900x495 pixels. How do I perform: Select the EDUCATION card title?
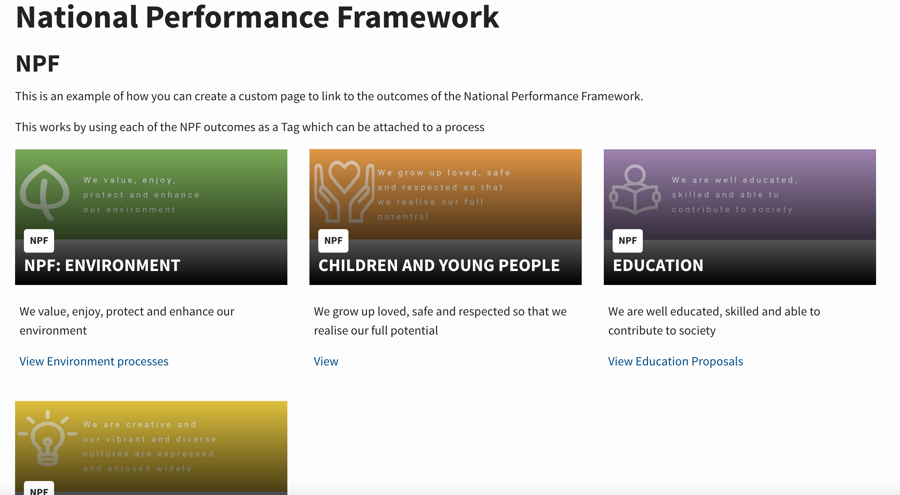[x=657, y=265]
